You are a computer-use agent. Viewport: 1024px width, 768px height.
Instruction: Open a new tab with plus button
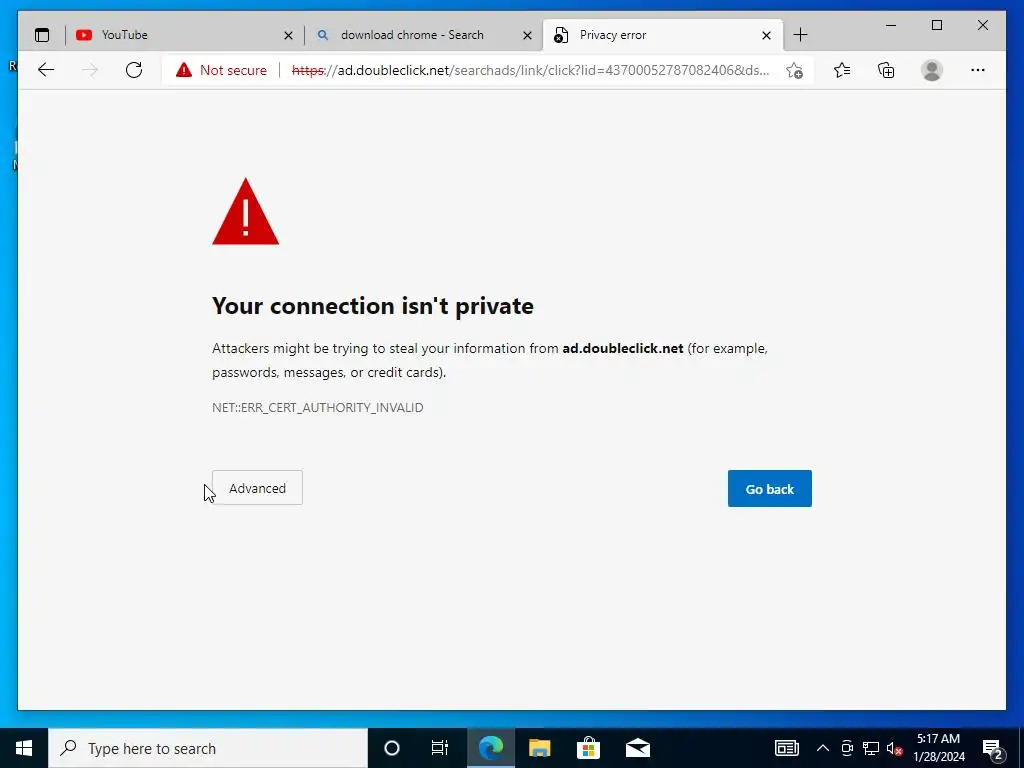pos(800,35)
